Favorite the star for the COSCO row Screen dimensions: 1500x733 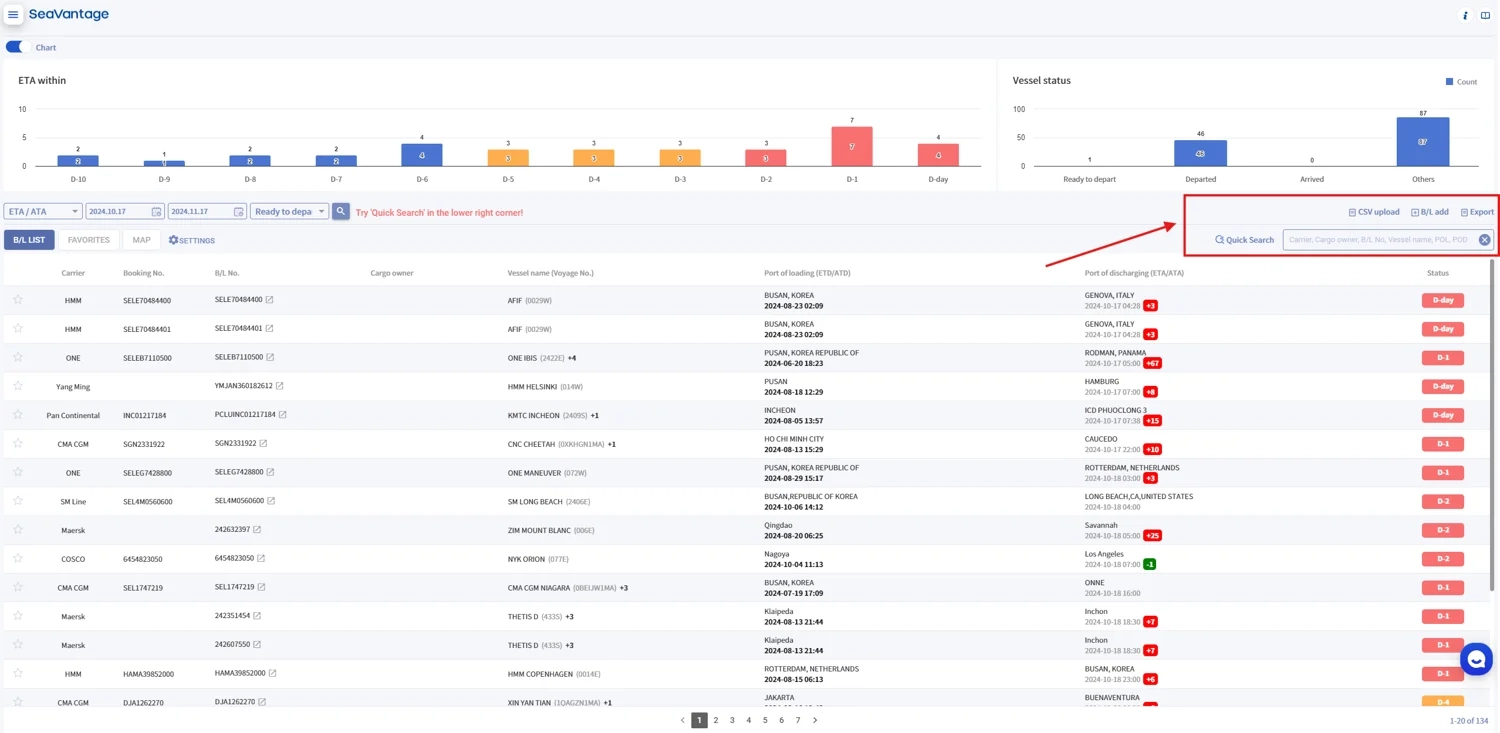pyautogui.click(x=18, y=558)
